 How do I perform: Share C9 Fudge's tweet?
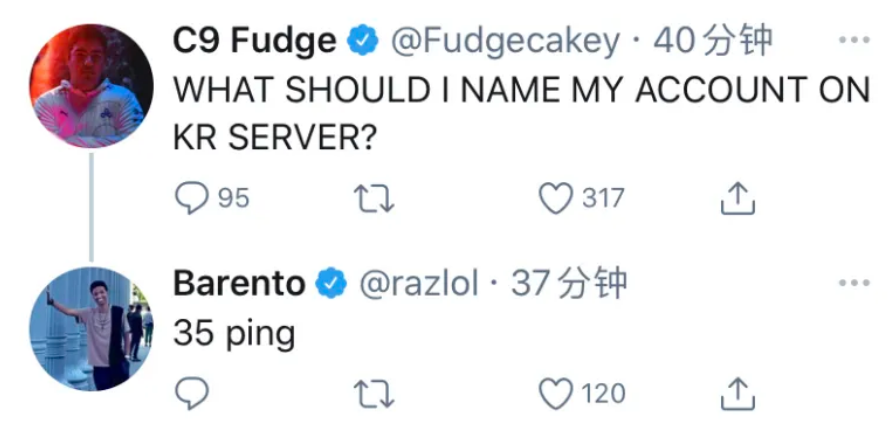735,199
